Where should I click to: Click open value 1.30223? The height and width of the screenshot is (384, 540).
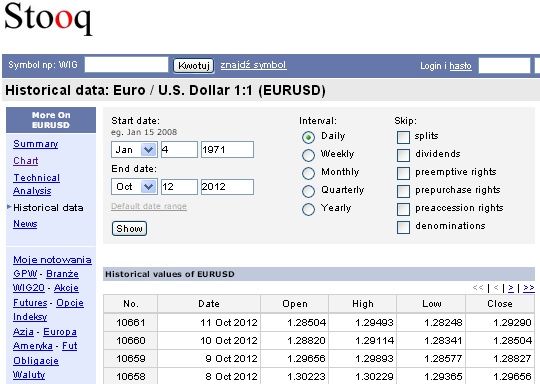[x=295, y=376]
